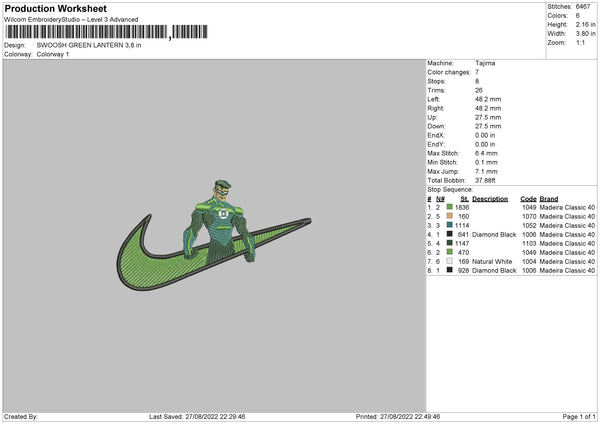The height and width of the screenshot is (424, 600).
Task: Click the Colors value '6'
Action: point(577,16)
